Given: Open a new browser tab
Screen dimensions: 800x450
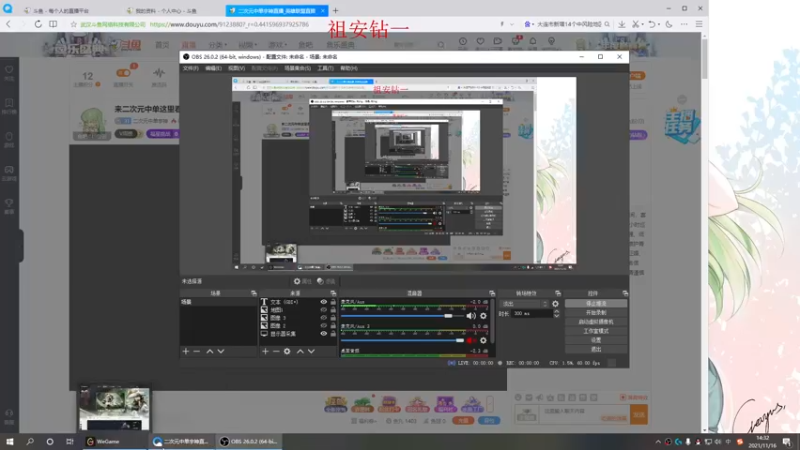Looking at the screenshot, I should (x=335, y=10).
